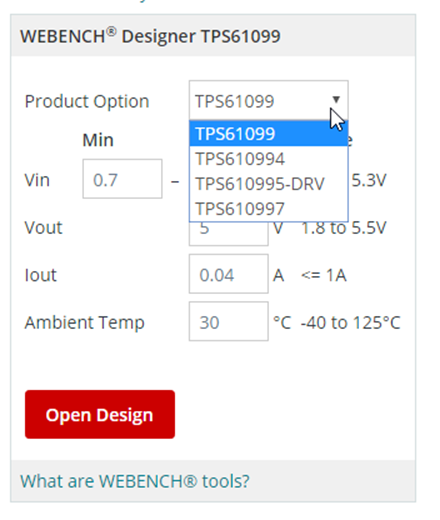Click the WEBENCH Designer TPS61099 header
This screenshot has width=440, height=520.
click(x=150, y=36)
